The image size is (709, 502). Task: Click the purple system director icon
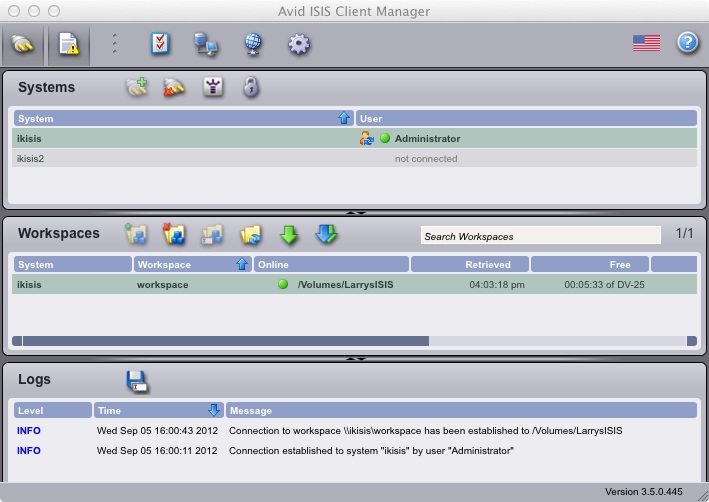point(213,87)
